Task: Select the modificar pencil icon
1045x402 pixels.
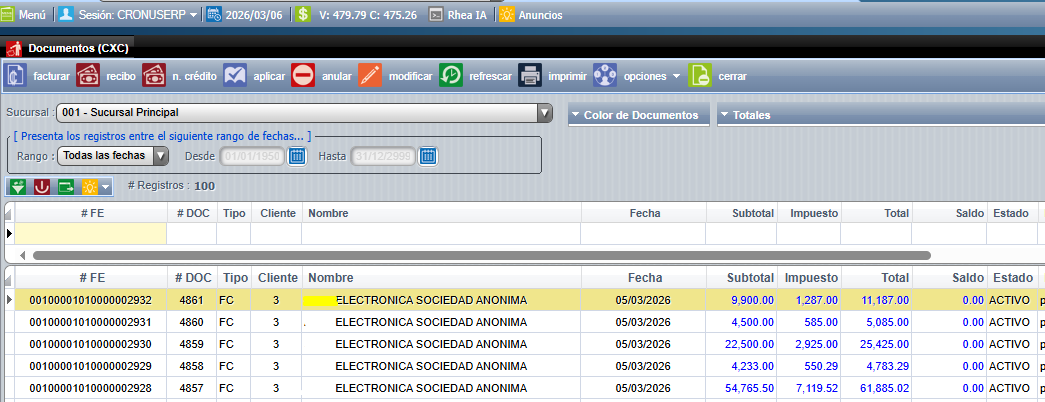Action: (x=370, y=76)
